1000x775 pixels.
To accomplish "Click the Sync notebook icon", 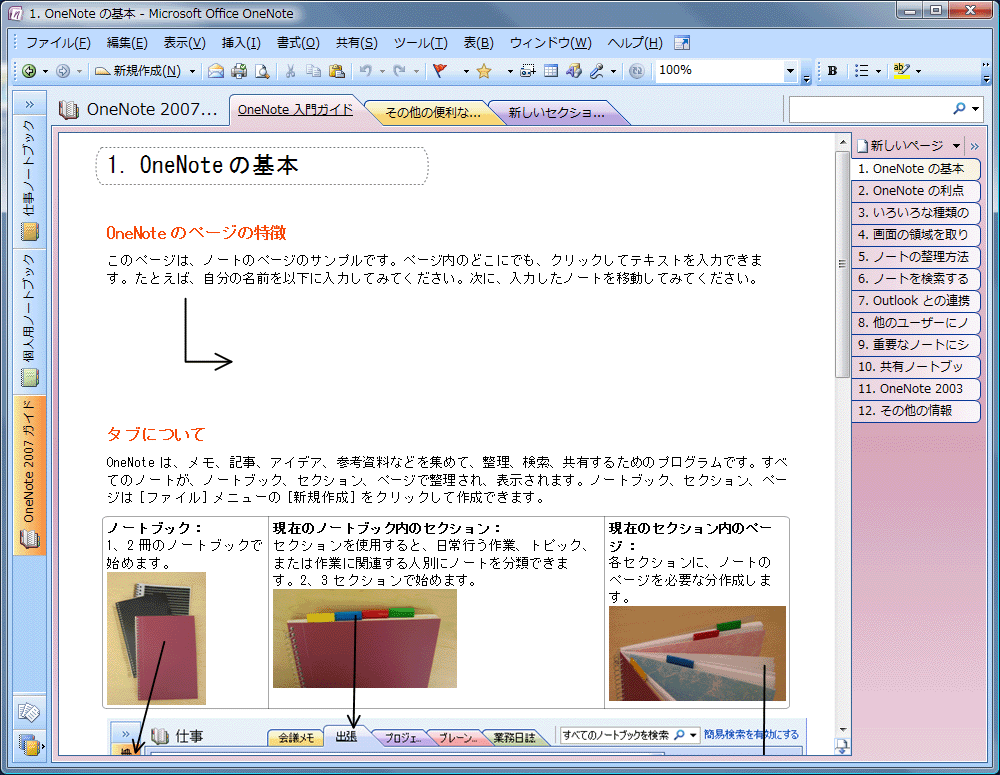I will (x=636, y=71).
